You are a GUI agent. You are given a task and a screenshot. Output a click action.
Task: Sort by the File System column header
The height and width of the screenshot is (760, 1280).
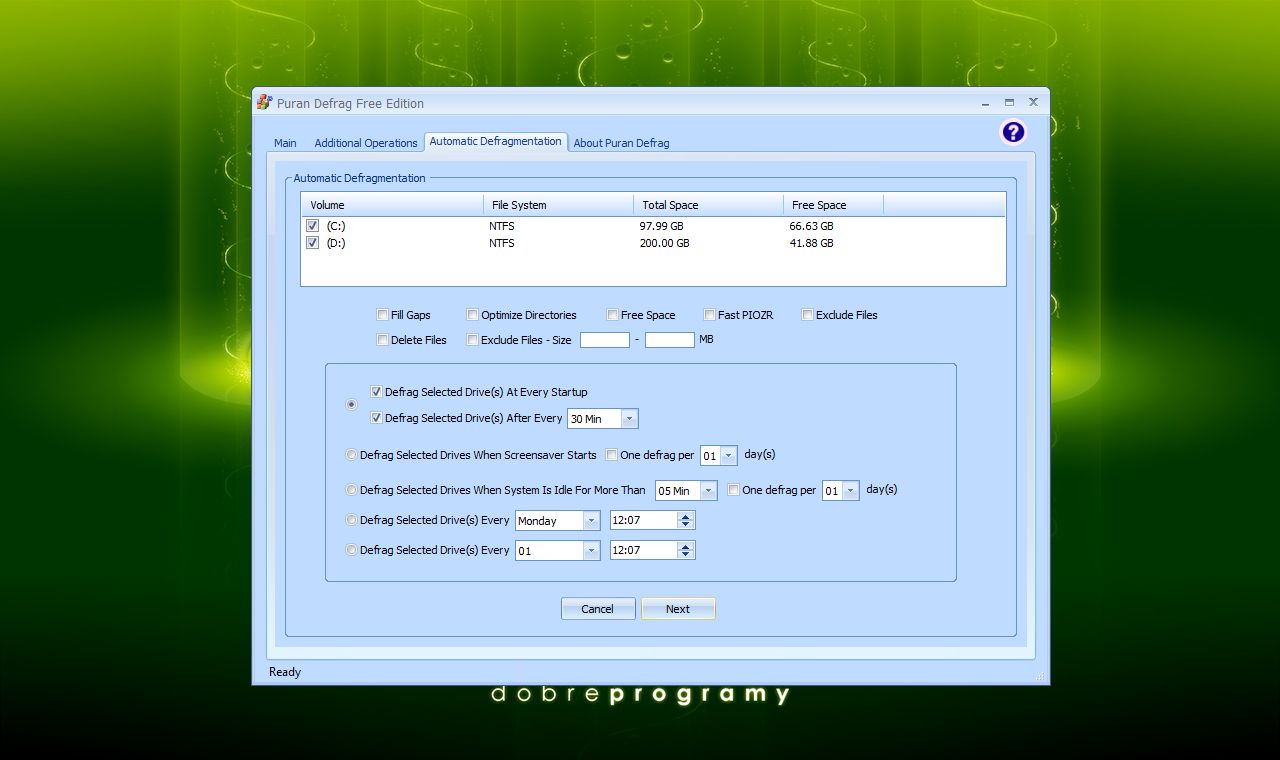tap(558, 205)
